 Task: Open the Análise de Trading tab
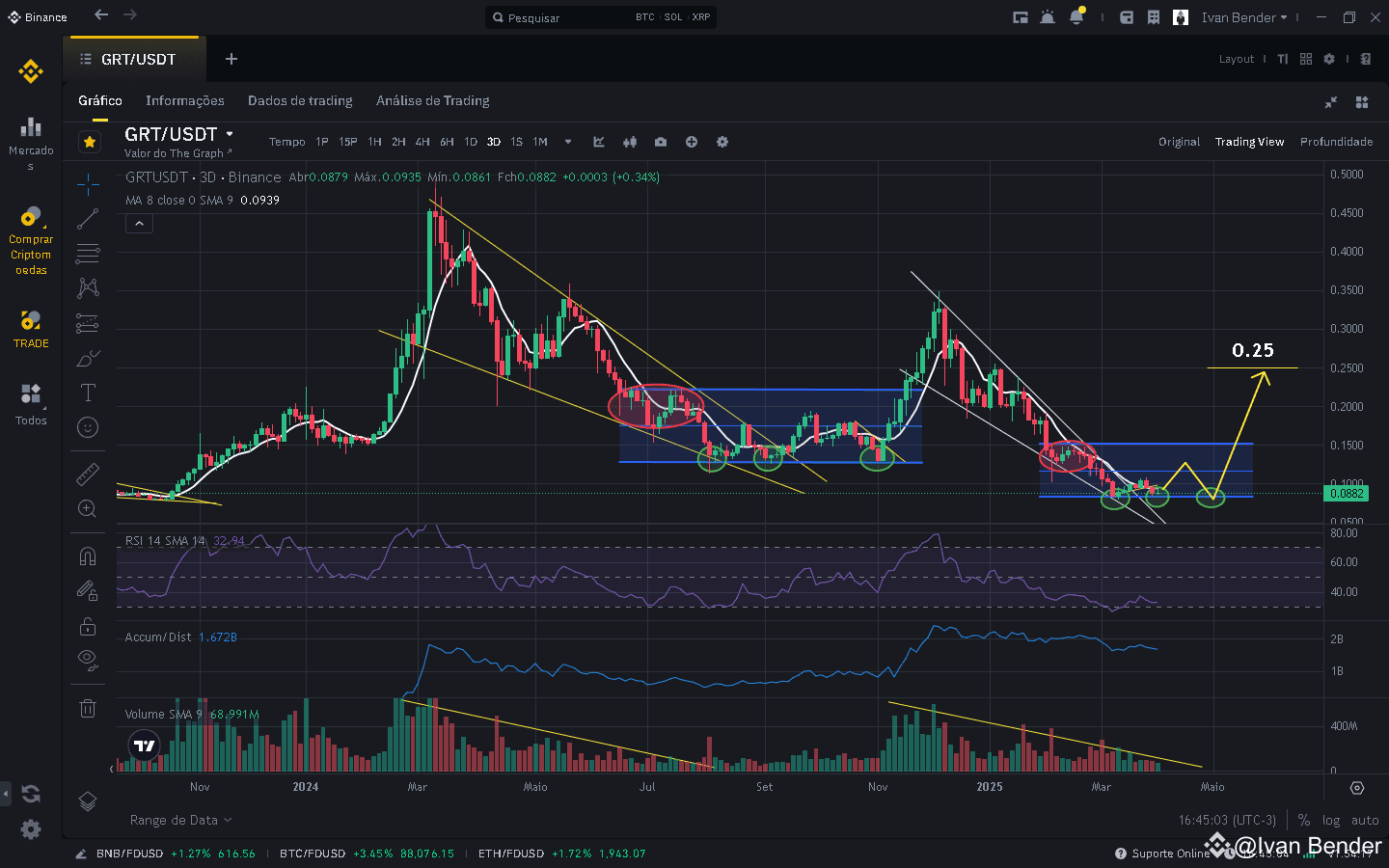[x=433, y=100]
